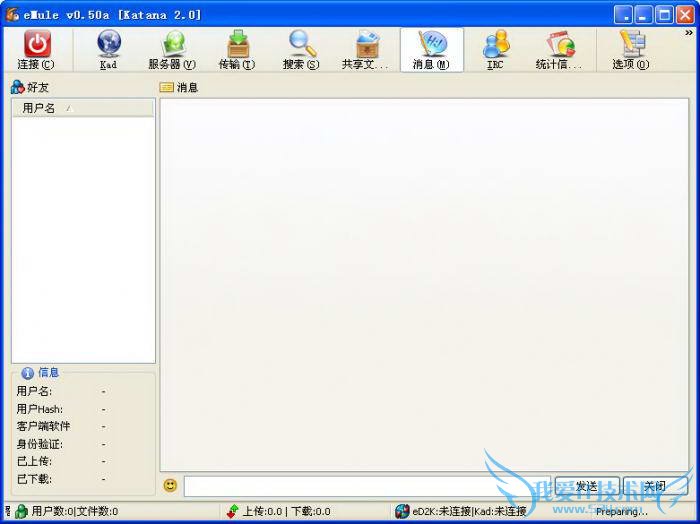Viewport: 700px width, 524px height.
Task: Open the Kad network globe icon
Action: [x=108, y=43]
